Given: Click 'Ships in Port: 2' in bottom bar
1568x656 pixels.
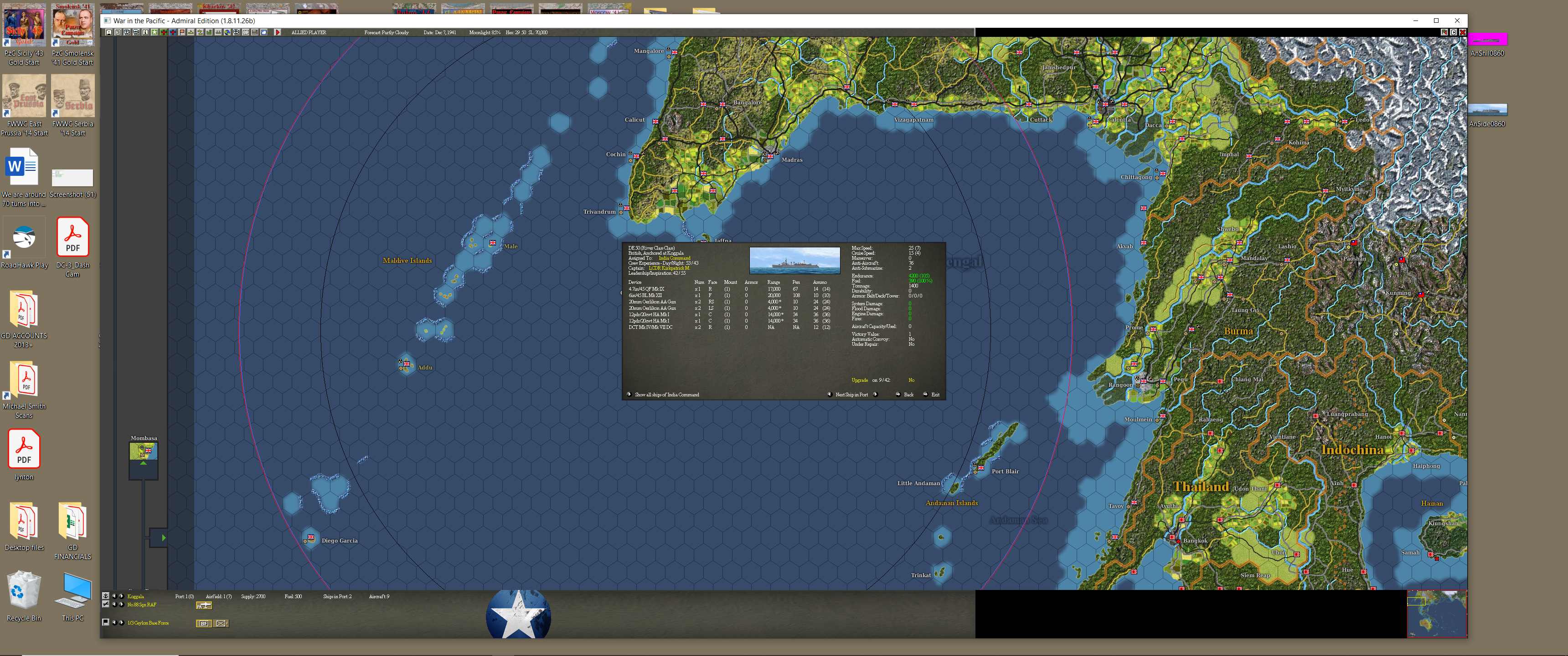Looking at the screenshot, I should coord(337,596).
